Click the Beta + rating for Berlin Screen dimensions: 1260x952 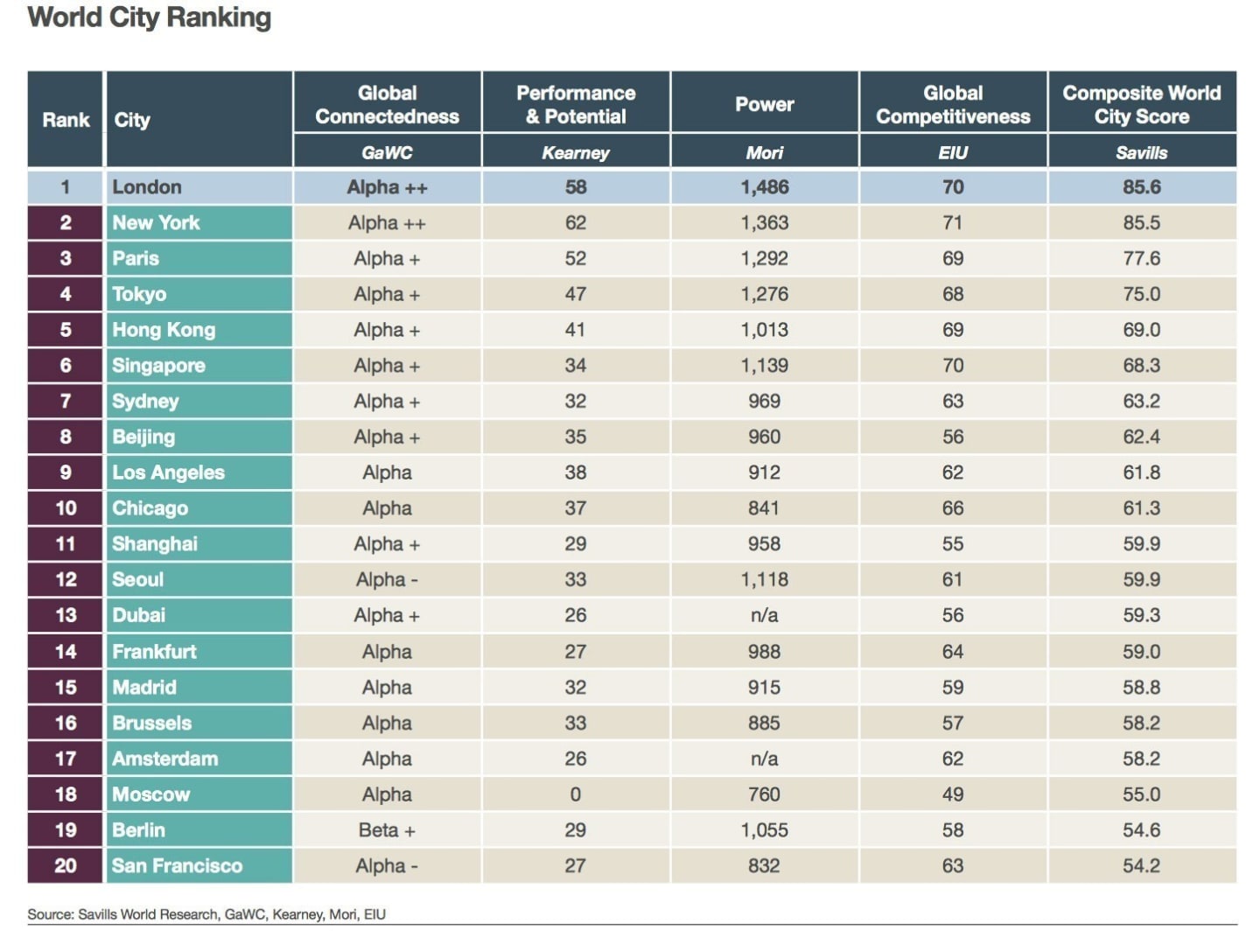coord(388,829)
